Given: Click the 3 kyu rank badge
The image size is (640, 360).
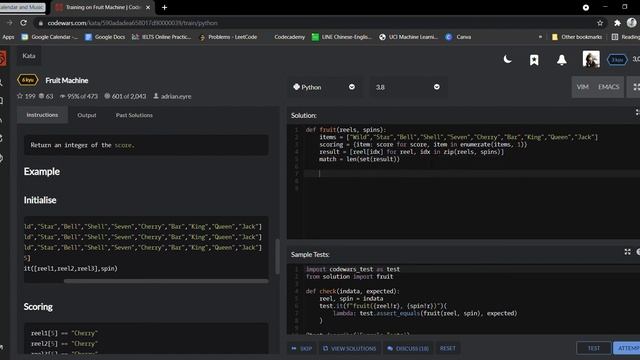Looking at the screenshot, I should (617, 60).
